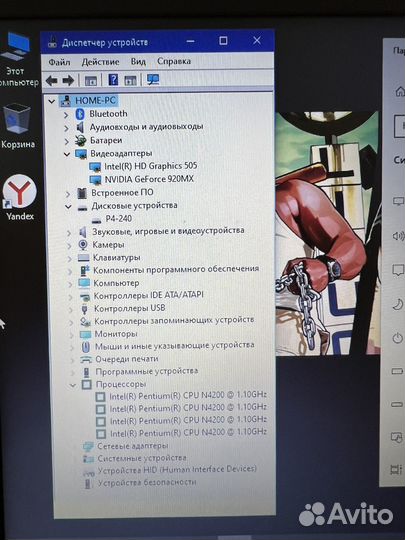Open the Действие menu
The width and height of the screenshot is (405, 540).
pyautogui.click(x=101, y=62)
